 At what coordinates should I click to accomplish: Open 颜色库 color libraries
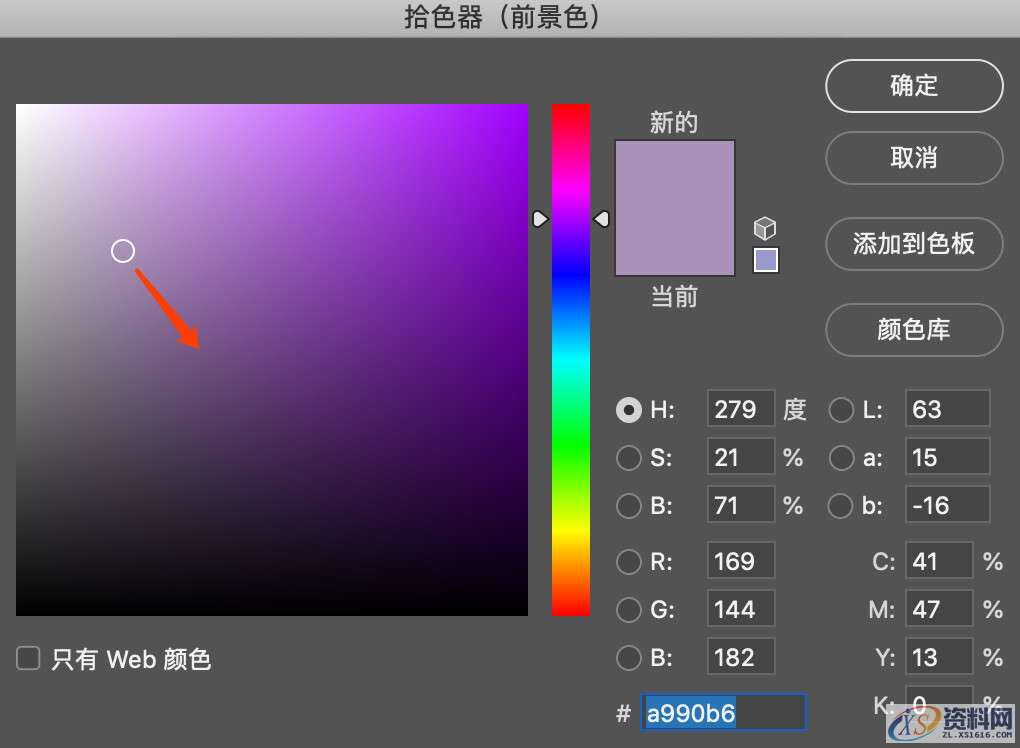(x=913, y=330)
